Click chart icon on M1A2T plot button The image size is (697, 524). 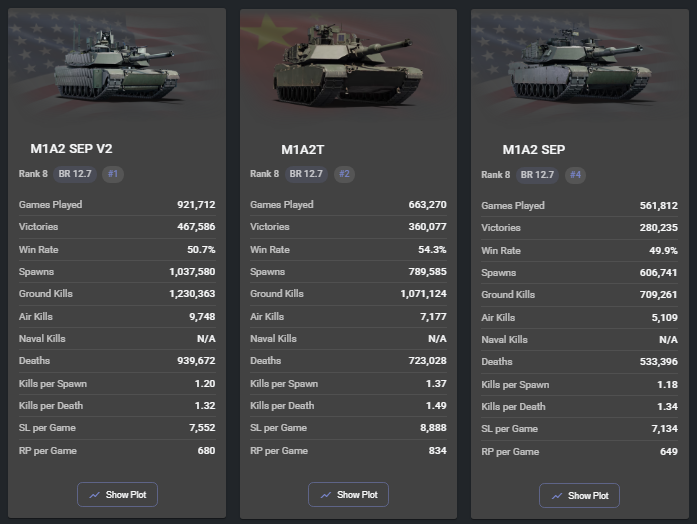coord(326,494)
